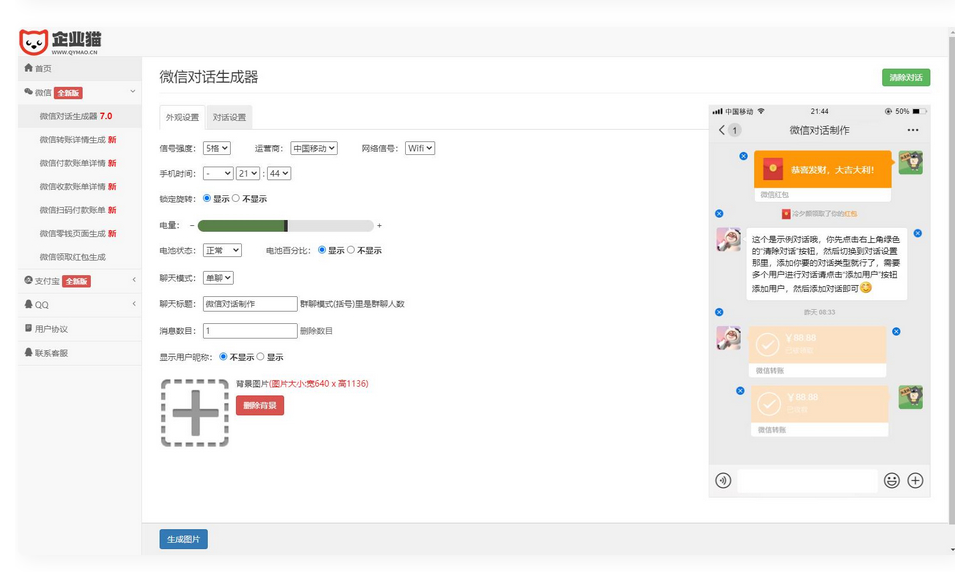Open 微信扫码付款账单 in sidebar
This screenshot has height=572, width=958.
point(79,210)
